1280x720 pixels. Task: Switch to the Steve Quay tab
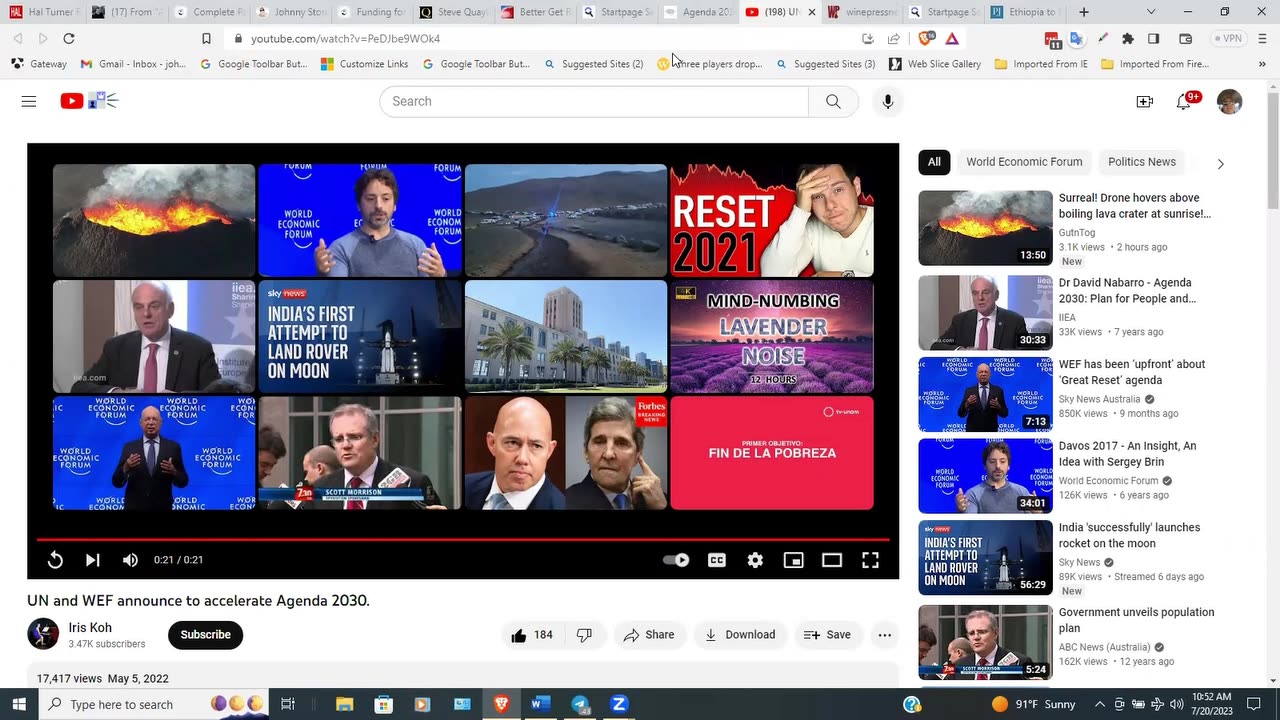point(452,12)
